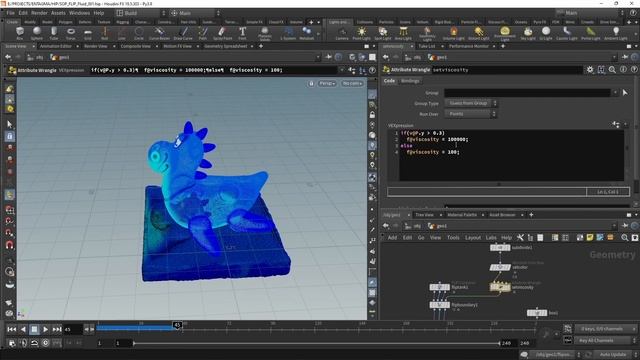Add a Caustic Light from the shelf
Image resolution: width=640 pixels, height=360 pixels.
coord(567,33)
